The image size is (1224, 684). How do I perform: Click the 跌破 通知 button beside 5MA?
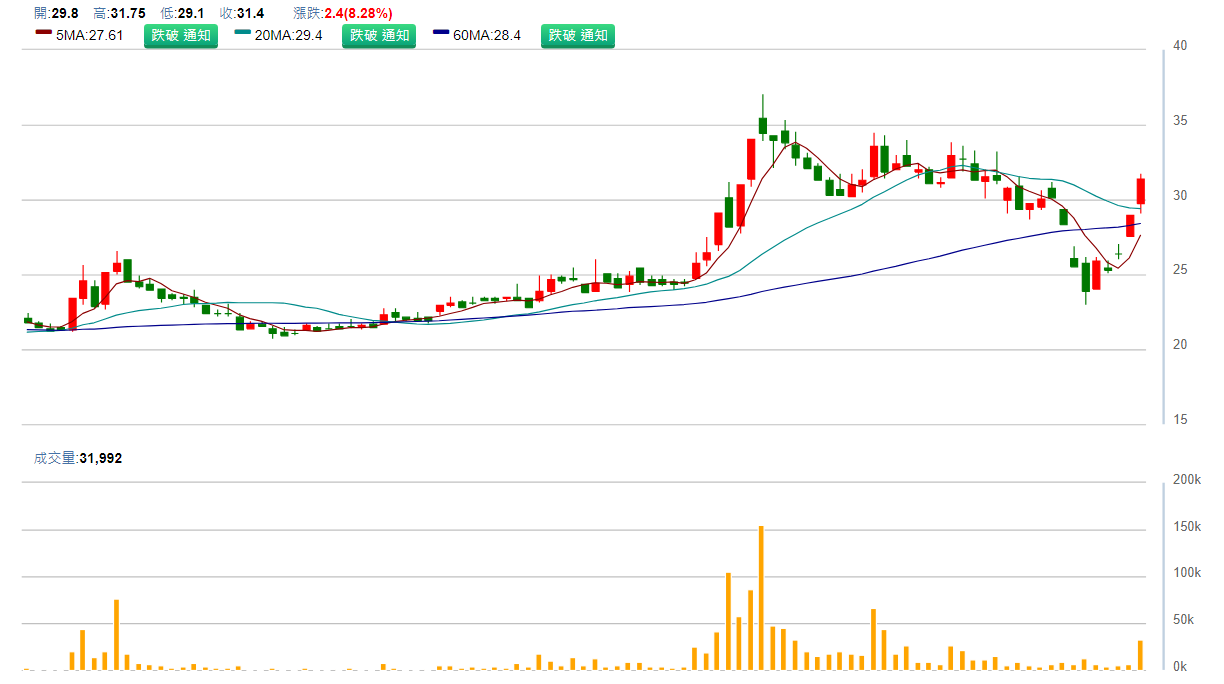(x=180, y=36)
